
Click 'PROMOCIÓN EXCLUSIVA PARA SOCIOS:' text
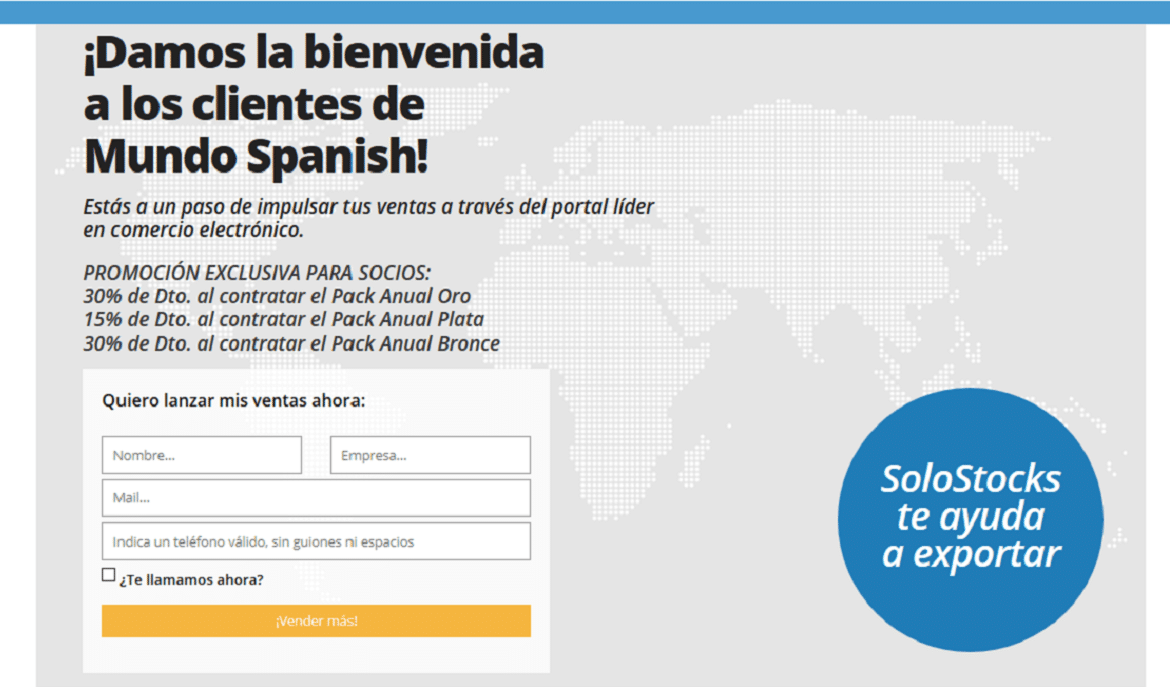tap(257, 272)
